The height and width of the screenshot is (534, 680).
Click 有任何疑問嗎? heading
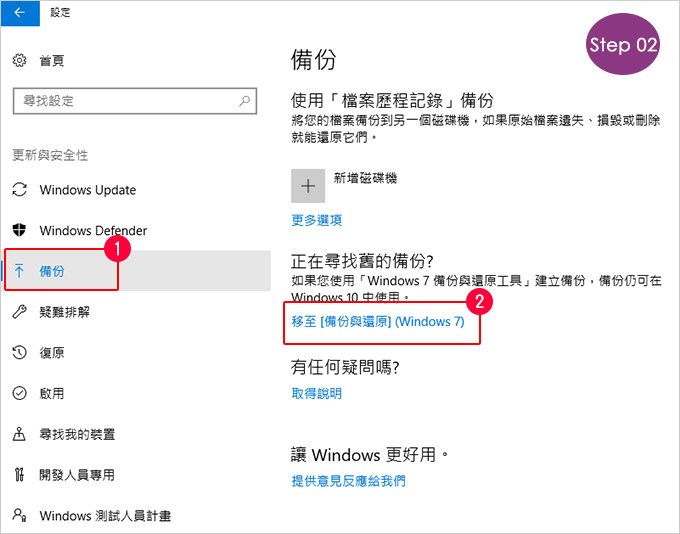pos(345,367)
